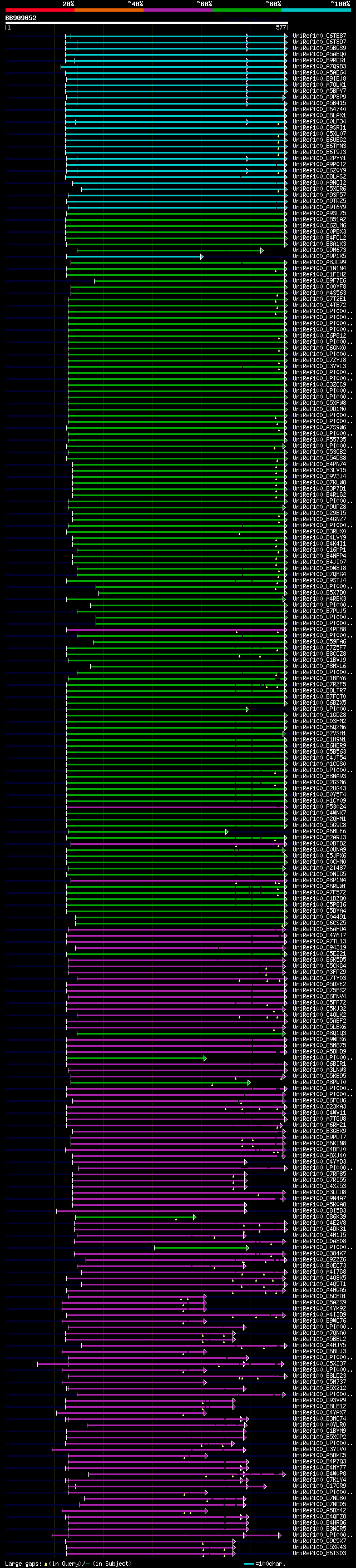Select the green ~80% legend segment
This screenshot has height=1568, width=356.
coord(247,10)
